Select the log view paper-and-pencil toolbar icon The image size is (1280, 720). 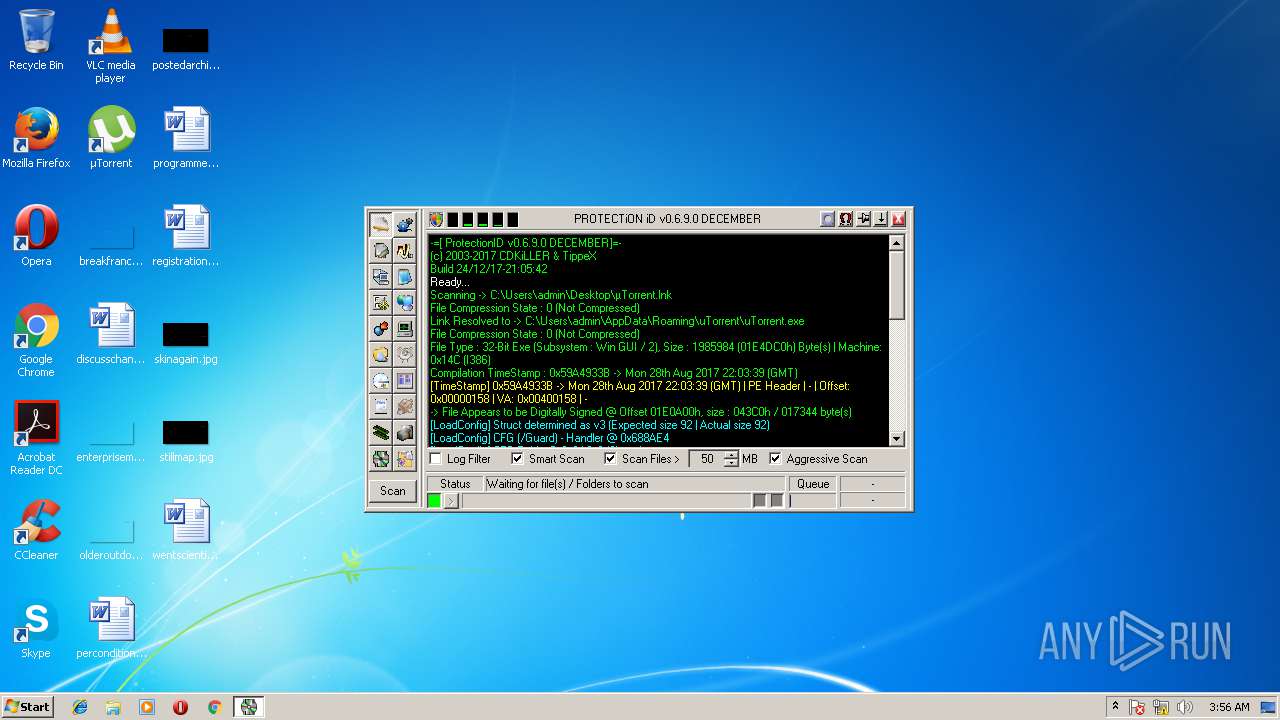pyautogui.click(x=381, y=225)
